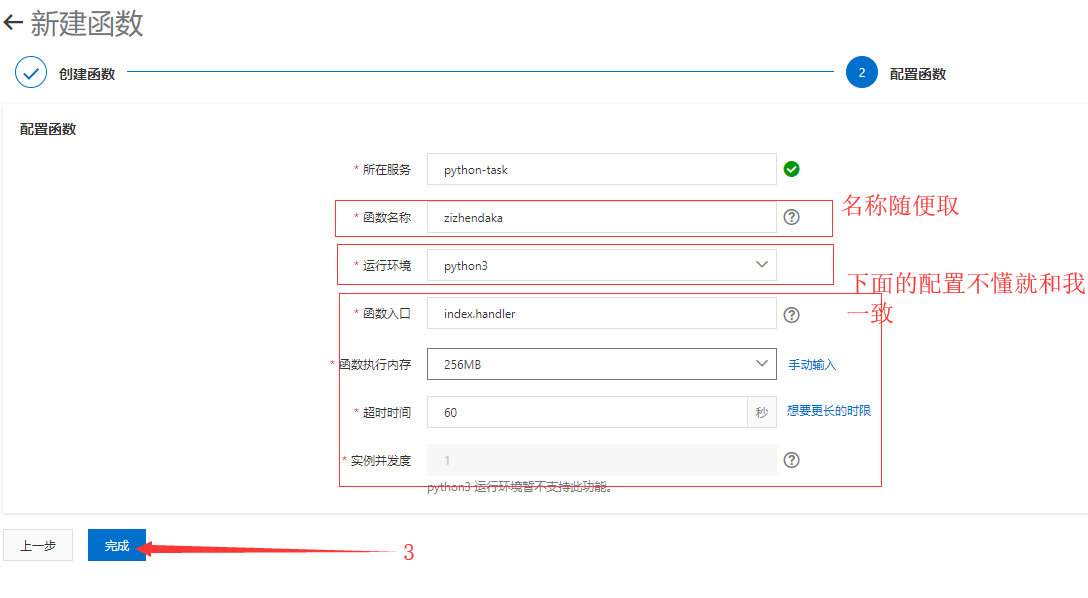Image resolution: width=1088 pixels, height=598 pixels.
Task: Click the 手动输入 link
Action: [x=814, y=363]
